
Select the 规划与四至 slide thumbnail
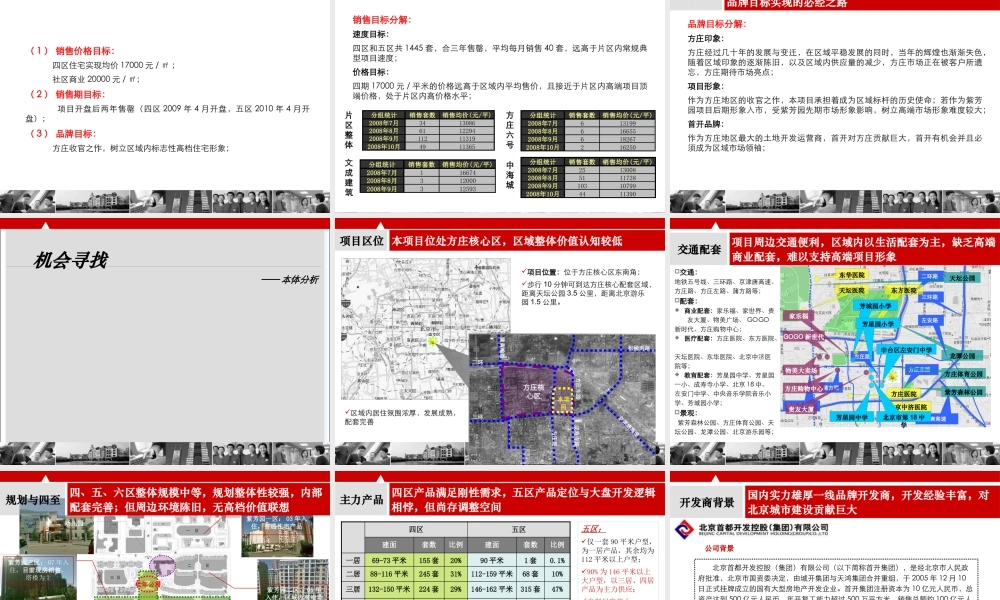click(165, 535)
